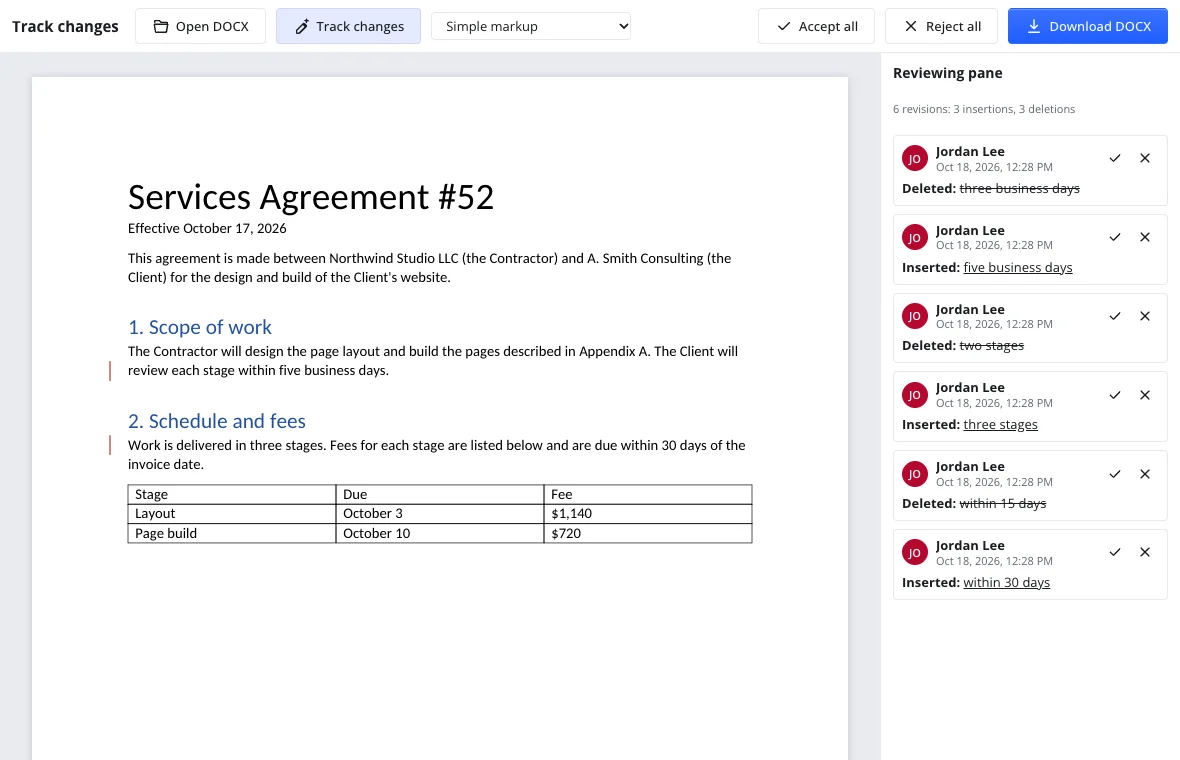
Task: Click the 'October 3' table cell
Action: click(439, 514)
